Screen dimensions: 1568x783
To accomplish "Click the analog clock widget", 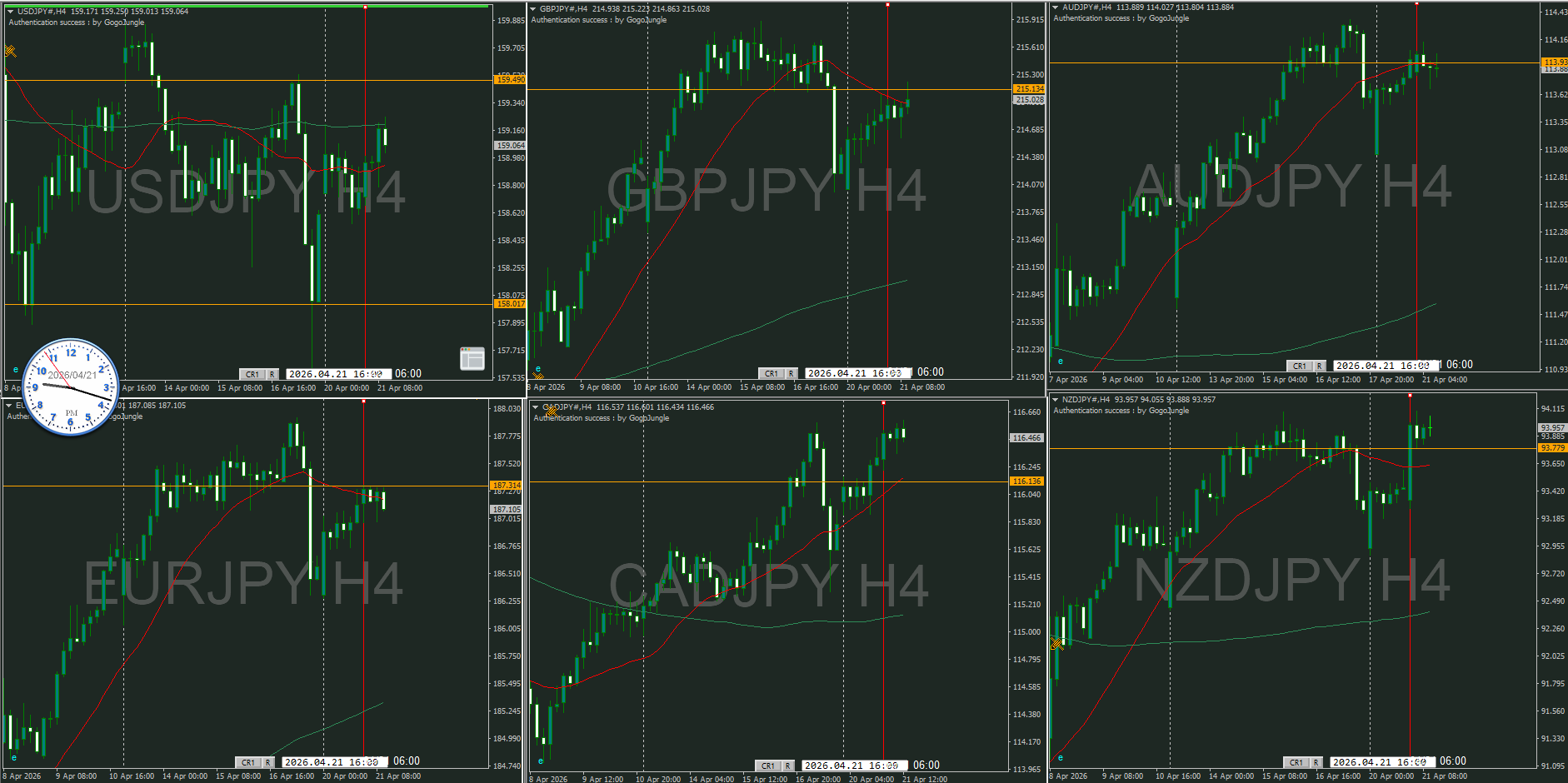I will click(x=71, y=387).
